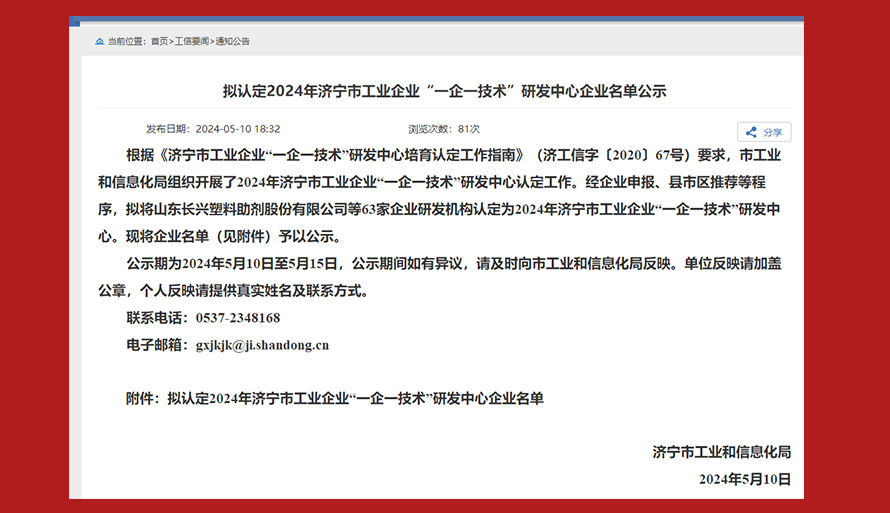
Task: Select the 通知公告 breadcrumb item
Action: pos(233,41)
